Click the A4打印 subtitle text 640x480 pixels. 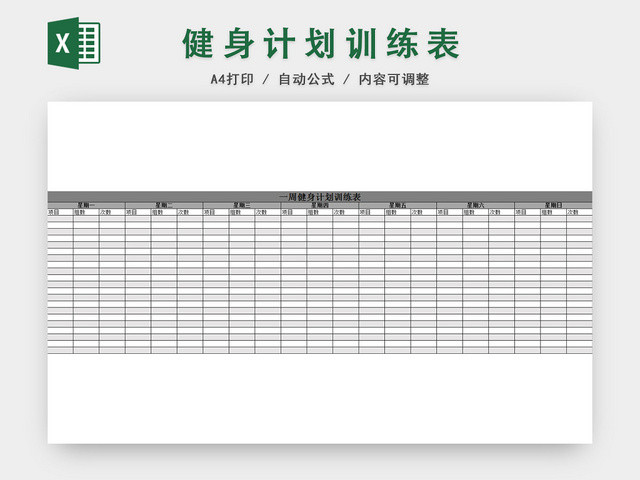pos(232,79)
